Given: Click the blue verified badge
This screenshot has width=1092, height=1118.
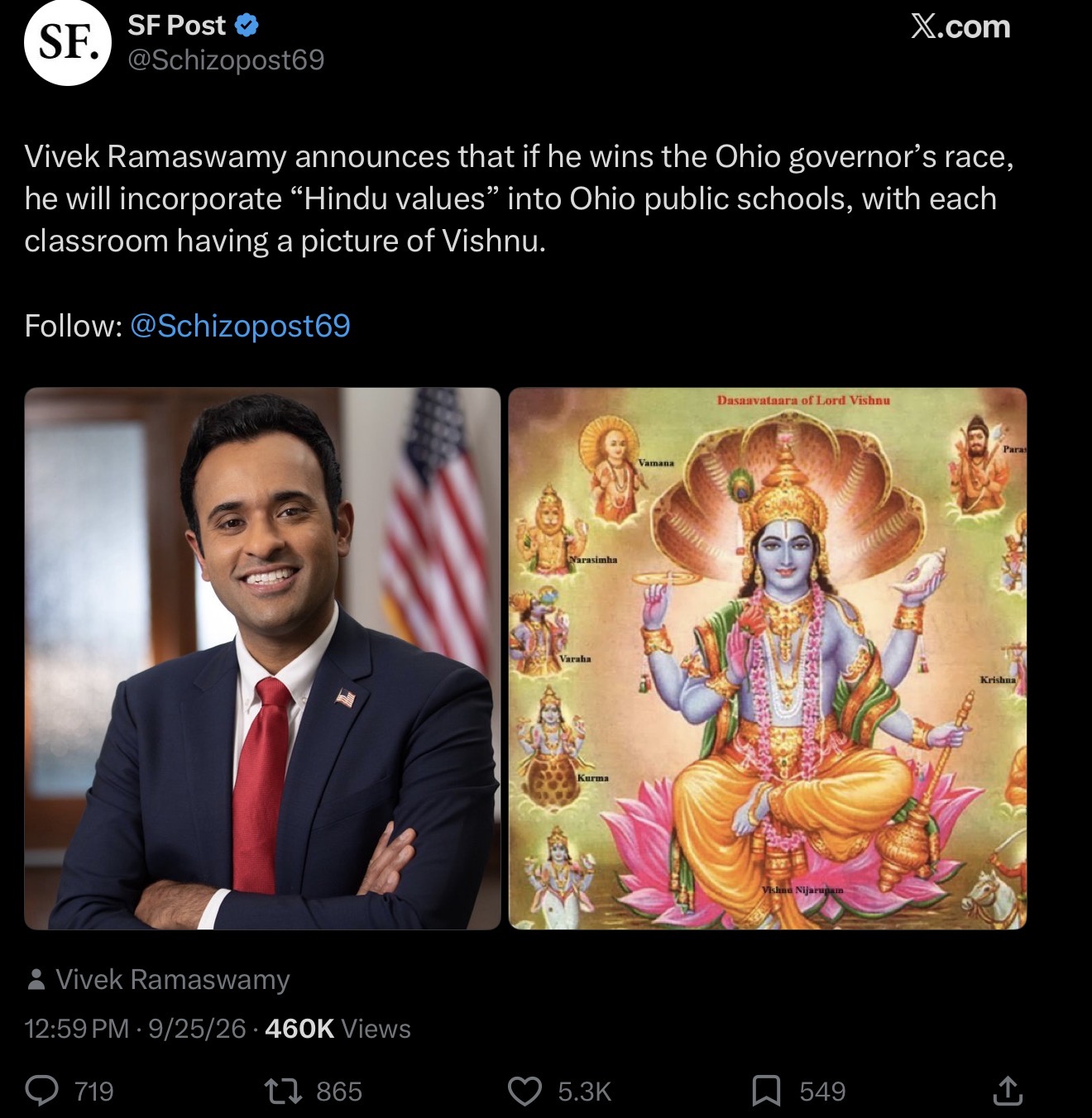Looking at the screenshot, I should coord(247,26).
